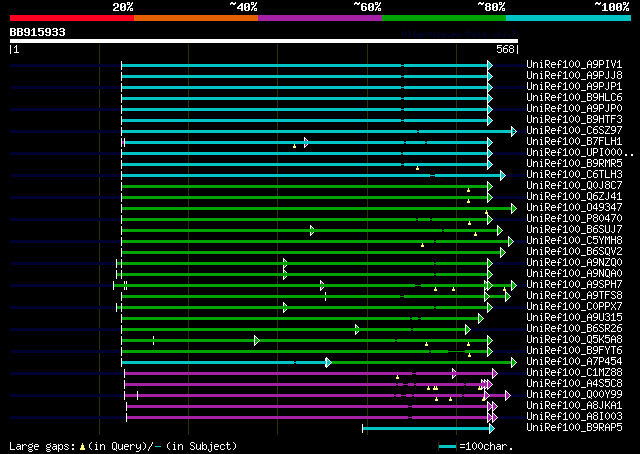
Task: Select the UniRef100_C5YMH8 label
Action: click(574, 241)
